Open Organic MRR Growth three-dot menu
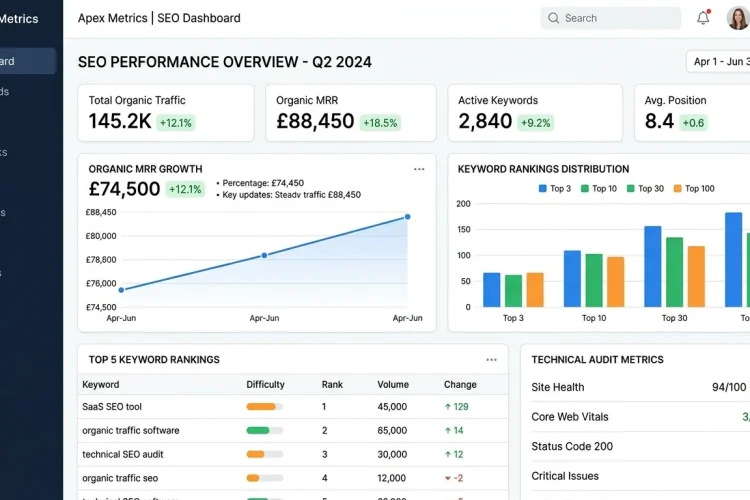The width and height of the screenshot is (750, 500). point(419,169)
